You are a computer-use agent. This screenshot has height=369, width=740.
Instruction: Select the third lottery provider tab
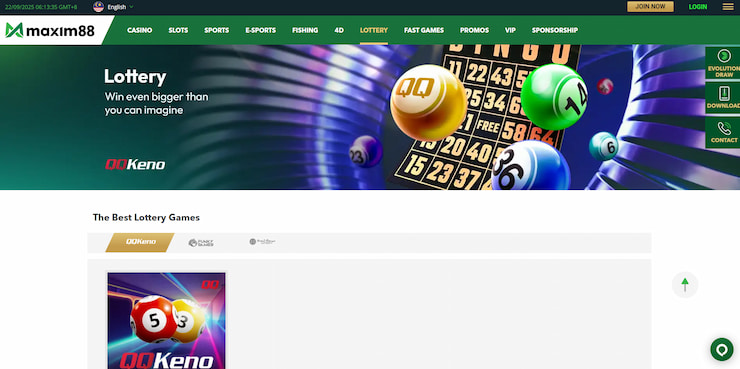[262, 242]
